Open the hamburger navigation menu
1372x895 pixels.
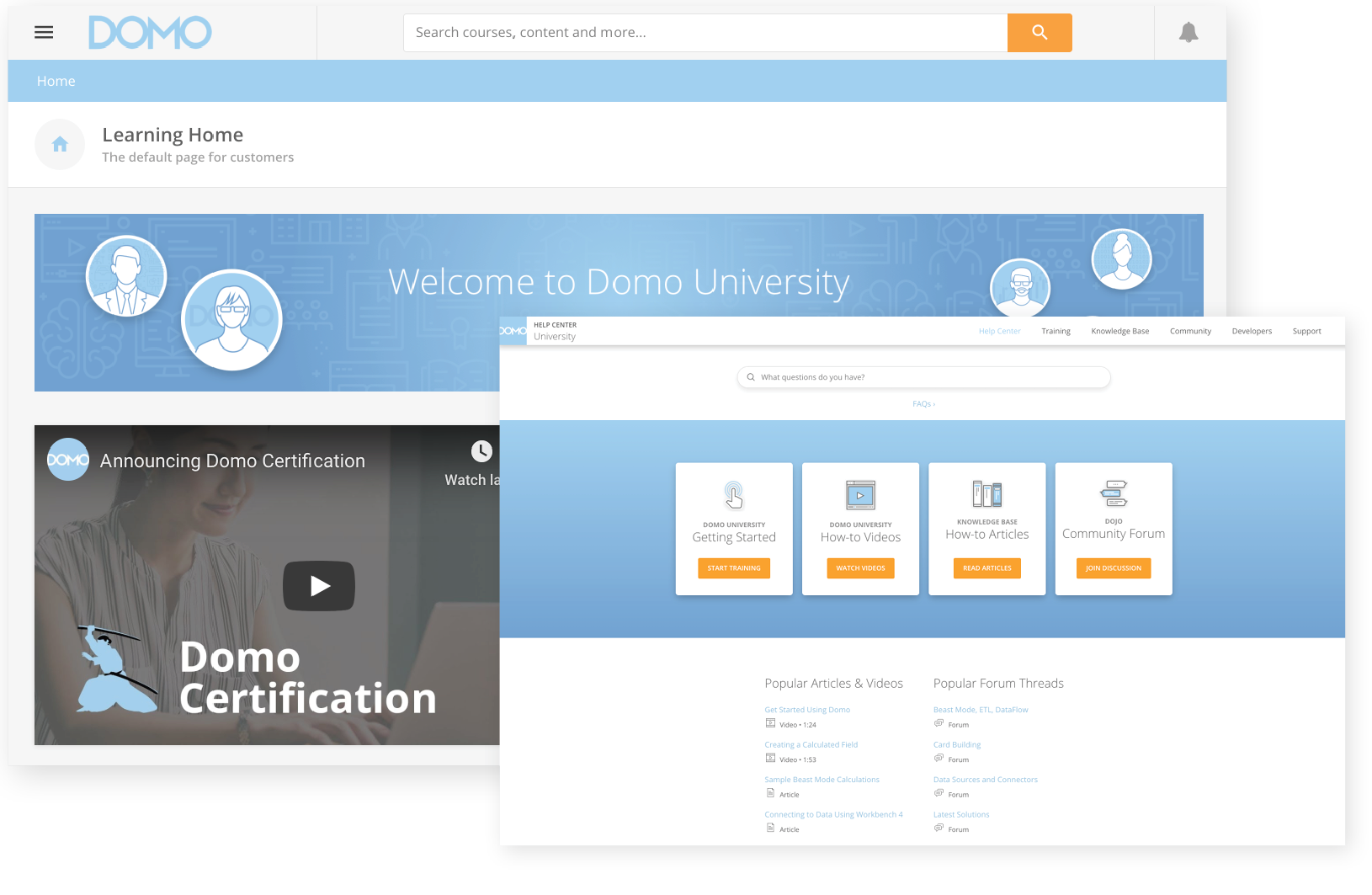pos(43,32)
